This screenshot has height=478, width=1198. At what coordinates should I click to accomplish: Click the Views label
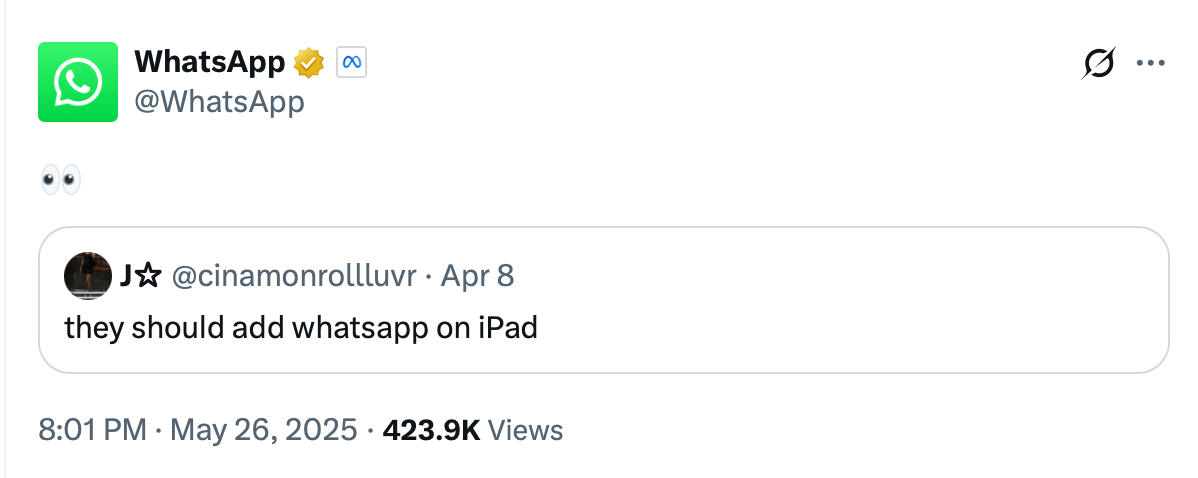tap(526, 430)
